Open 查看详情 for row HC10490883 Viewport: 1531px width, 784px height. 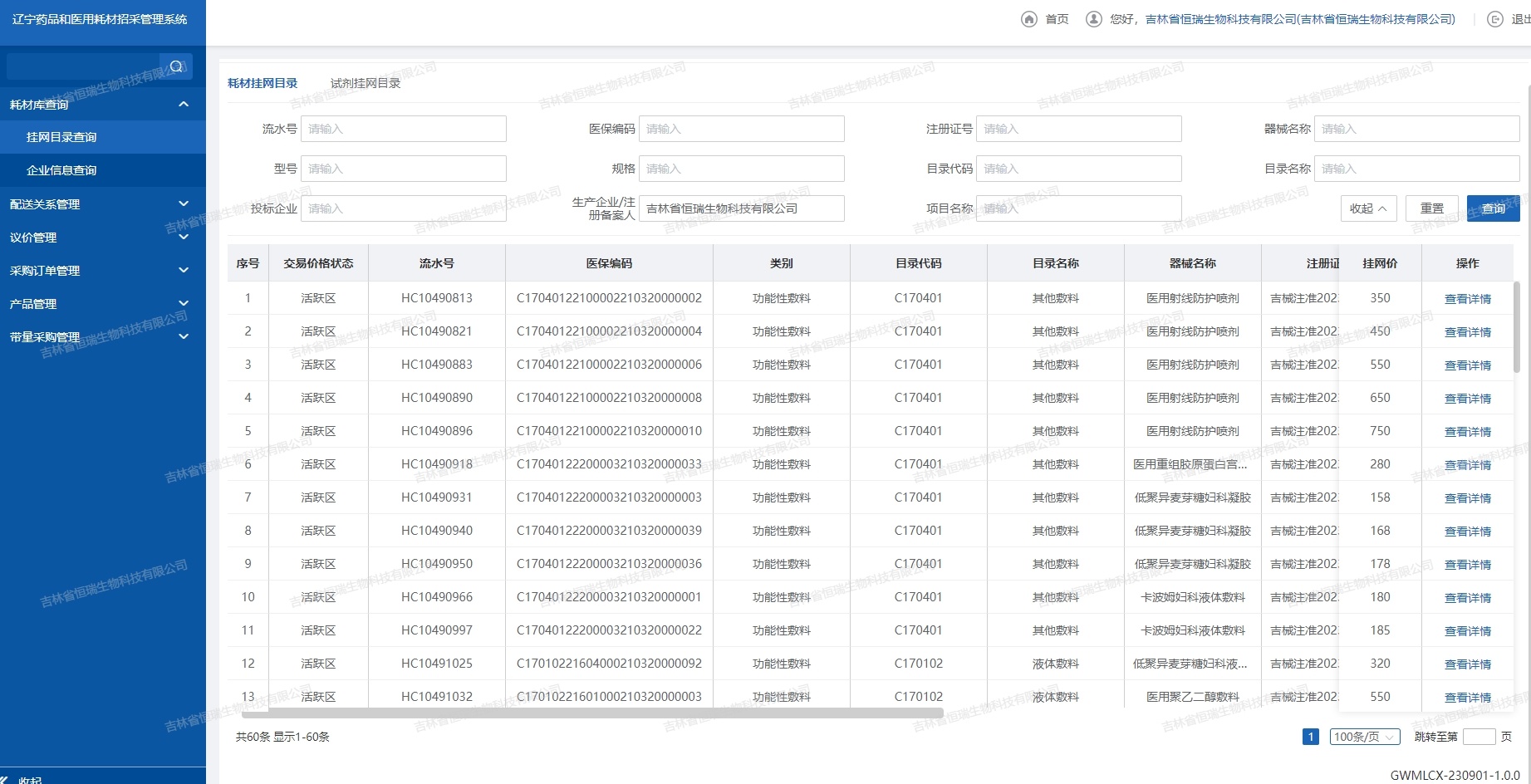pos(1467,365)
